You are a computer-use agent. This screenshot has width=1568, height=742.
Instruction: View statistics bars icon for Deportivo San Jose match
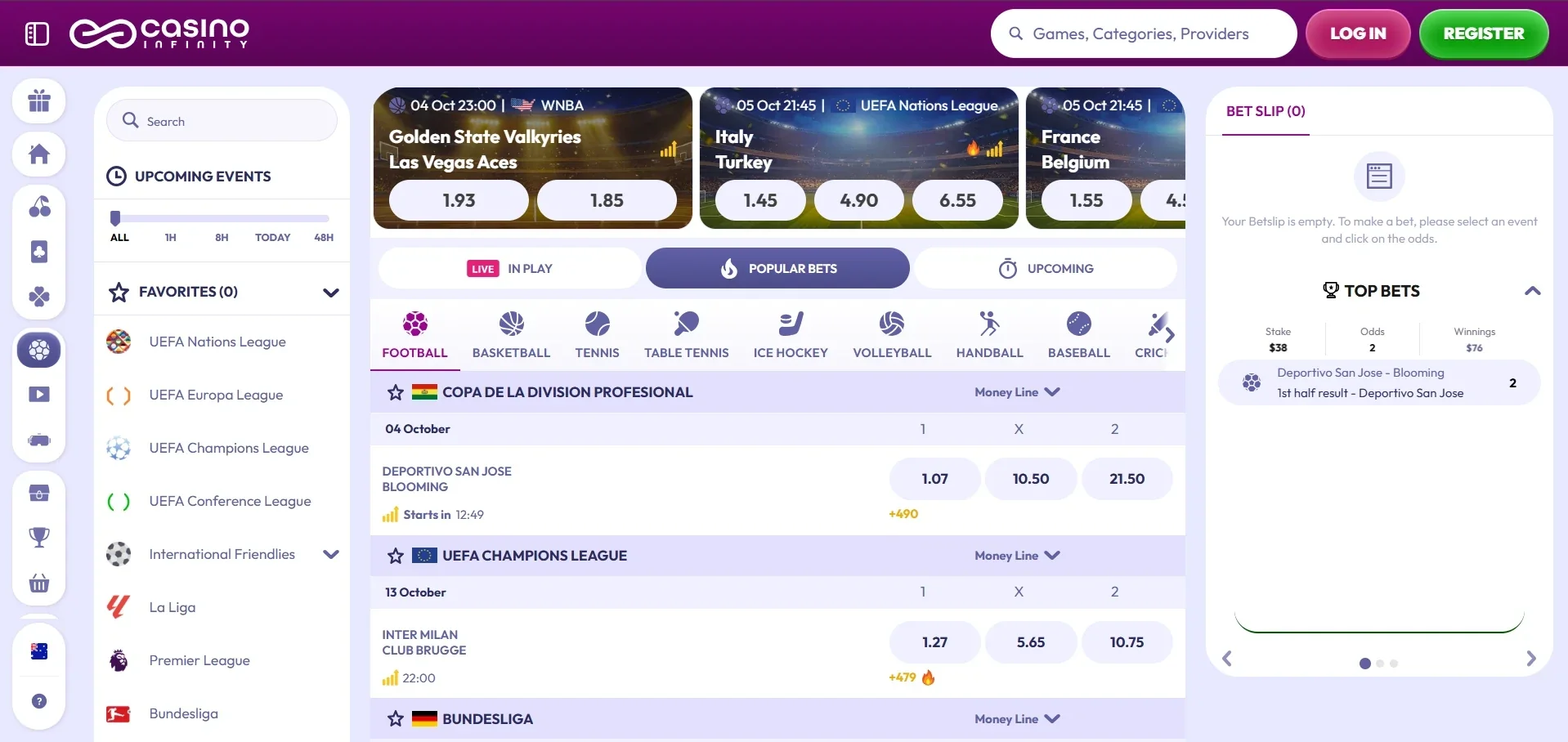click(x=390, y=515)
